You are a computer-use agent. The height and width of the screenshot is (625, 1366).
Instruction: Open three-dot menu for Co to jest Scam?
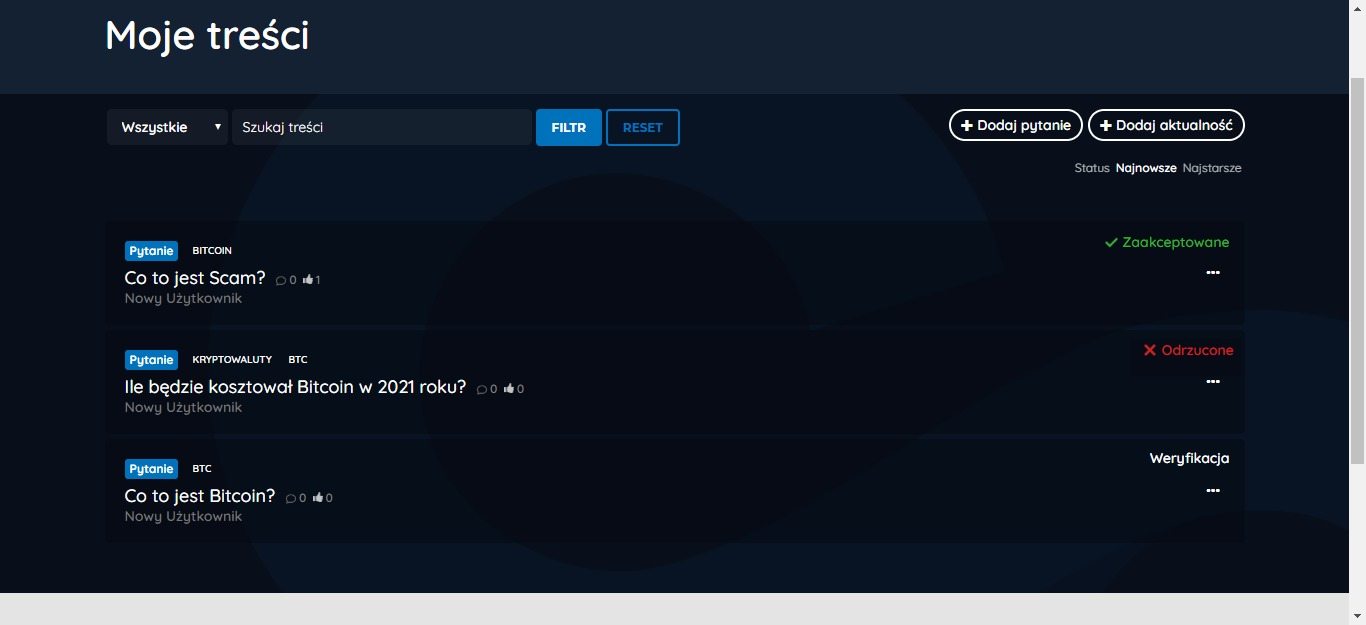pos(1213,272)
